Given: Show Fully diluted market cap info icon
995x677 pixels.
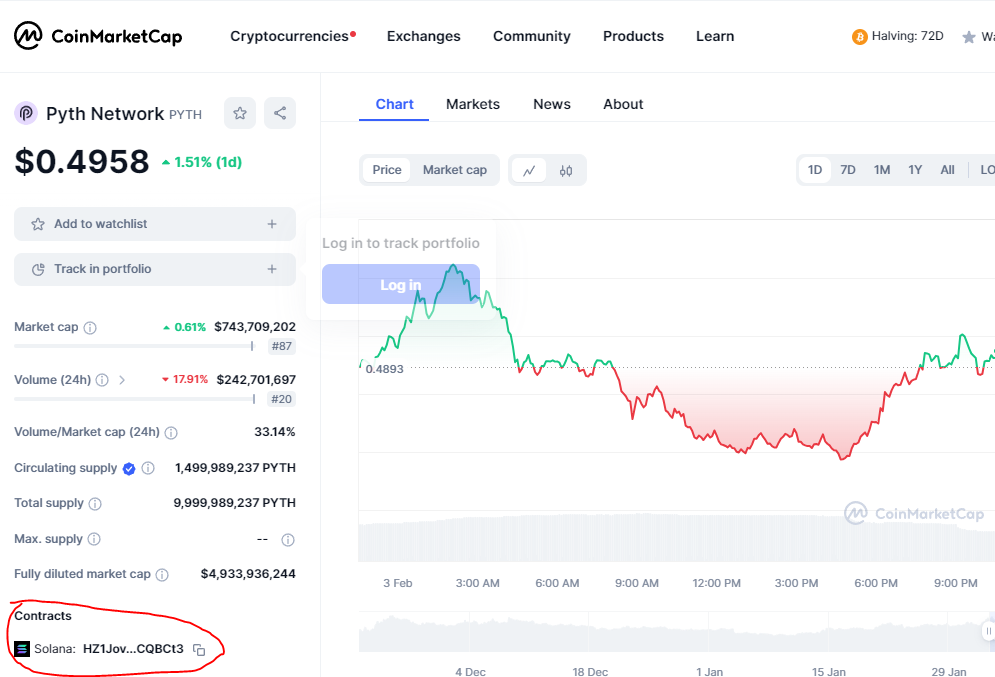Looking at the screenshot, I should tap(162, 575).
